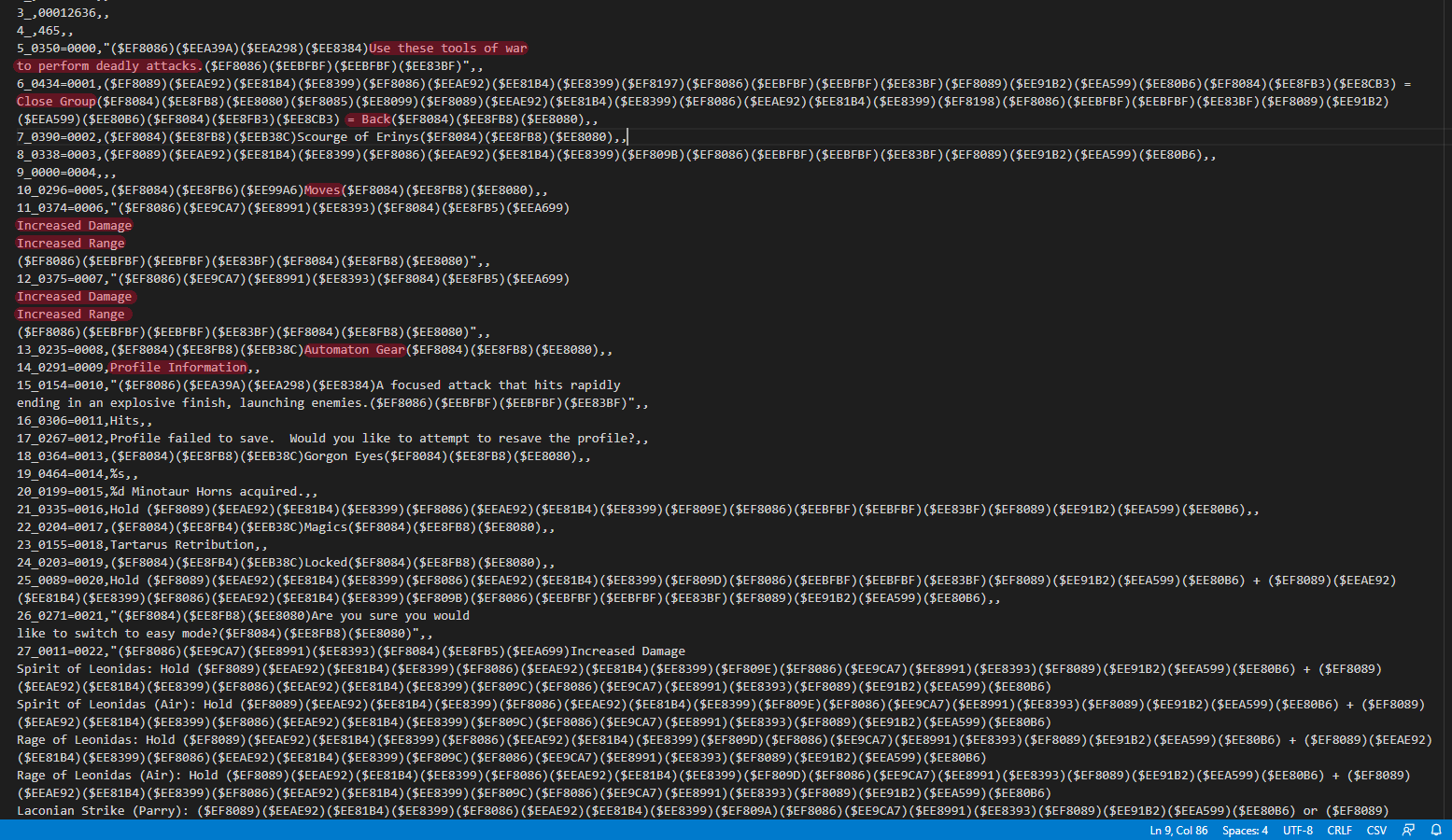Screen dimensions: 1452x840
Task: Click the key "6_0434=0001"
Action: [56, 84]
